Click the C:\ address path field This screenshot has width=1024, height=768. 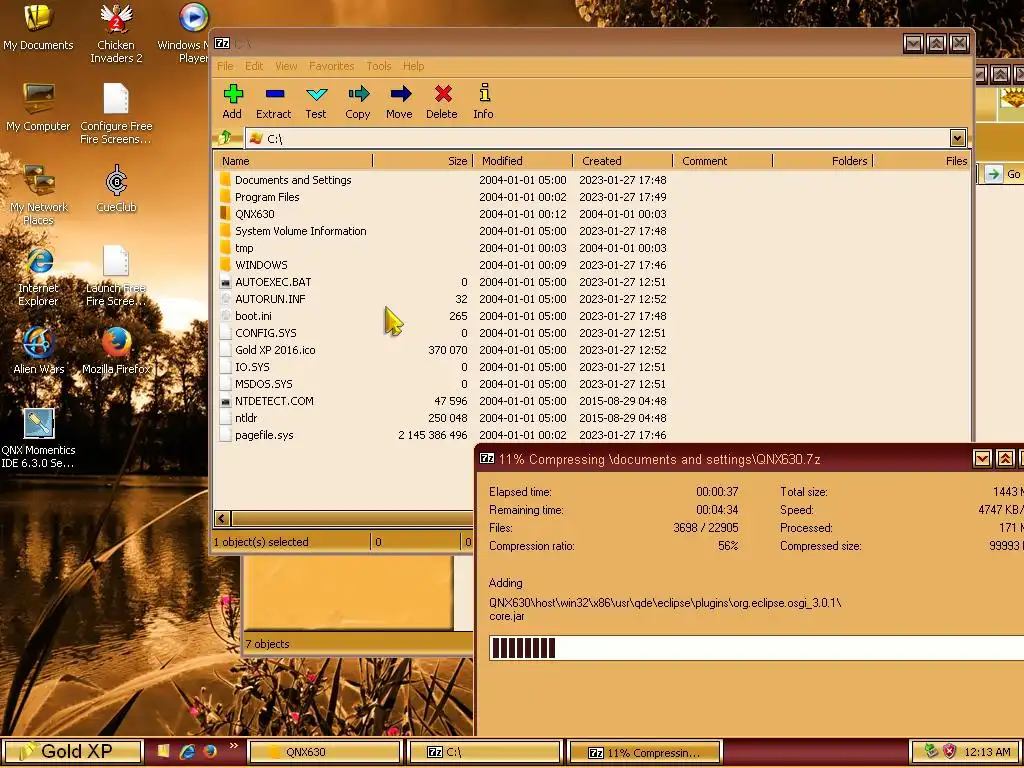click(598, 138)
